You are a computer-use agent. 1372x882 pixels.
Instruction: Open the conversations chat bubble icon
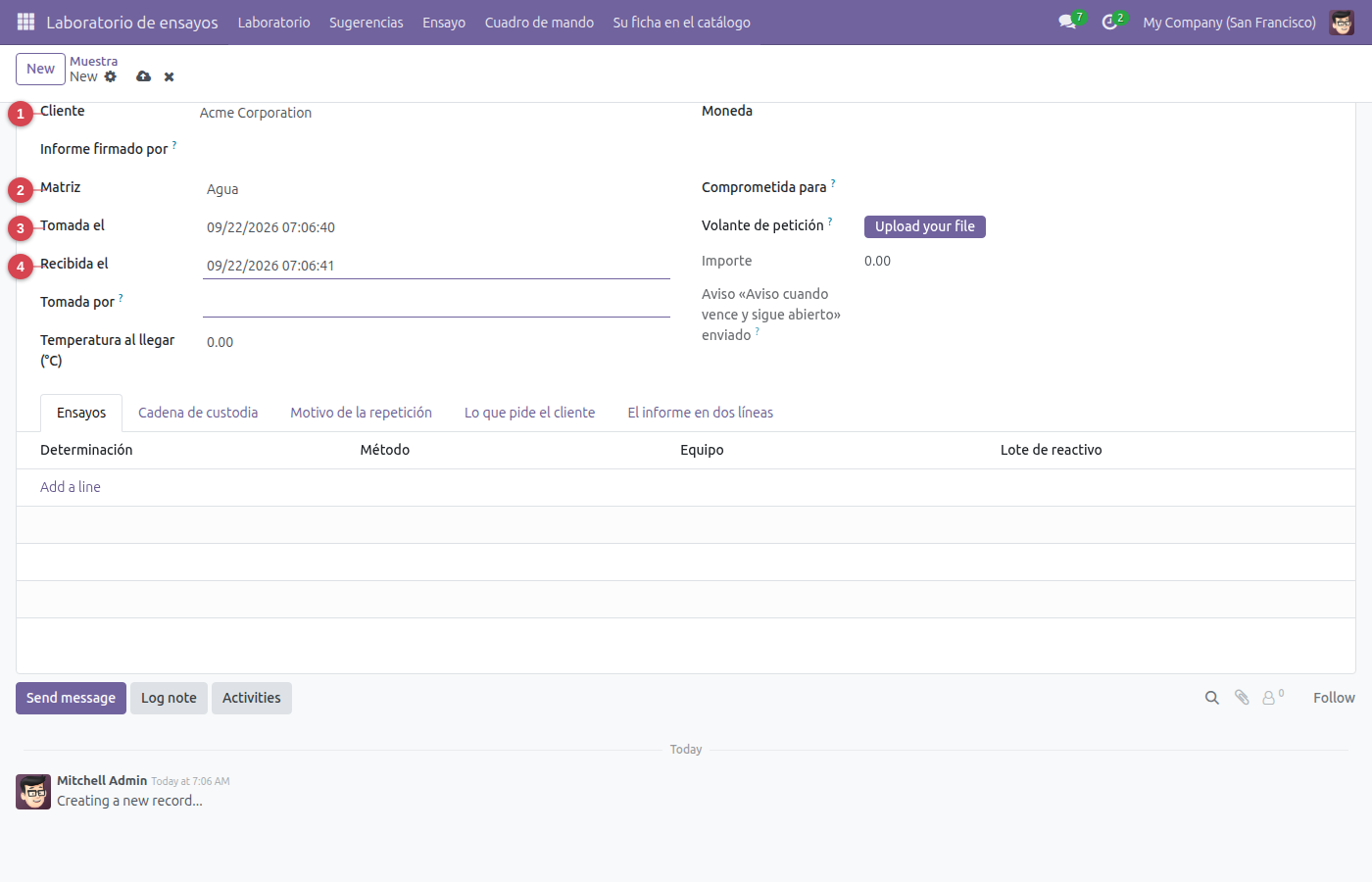click(1067, 22)
